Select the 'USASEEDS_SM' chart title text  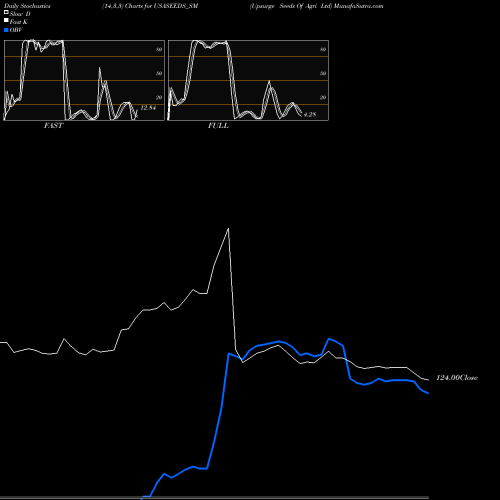tap(176, 6)
